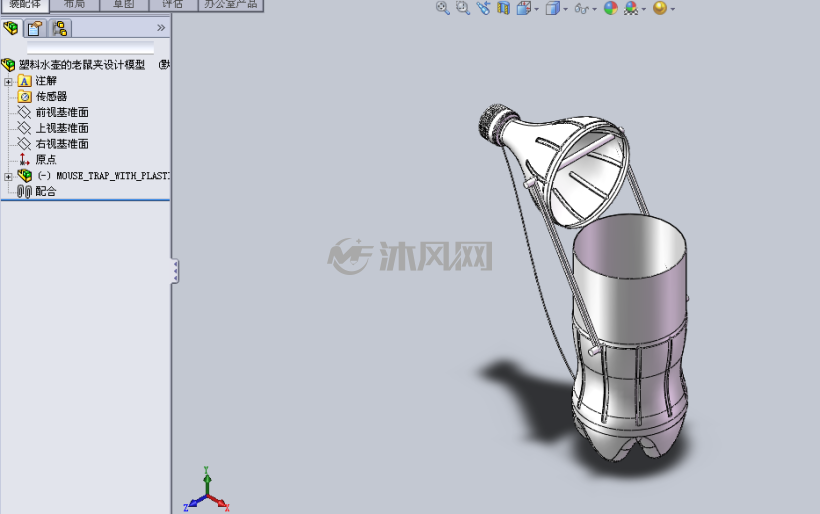Toggle the Section View tool
Viewport: 820px width, 514px height.
pyautogui.click(x=503, y=8)
